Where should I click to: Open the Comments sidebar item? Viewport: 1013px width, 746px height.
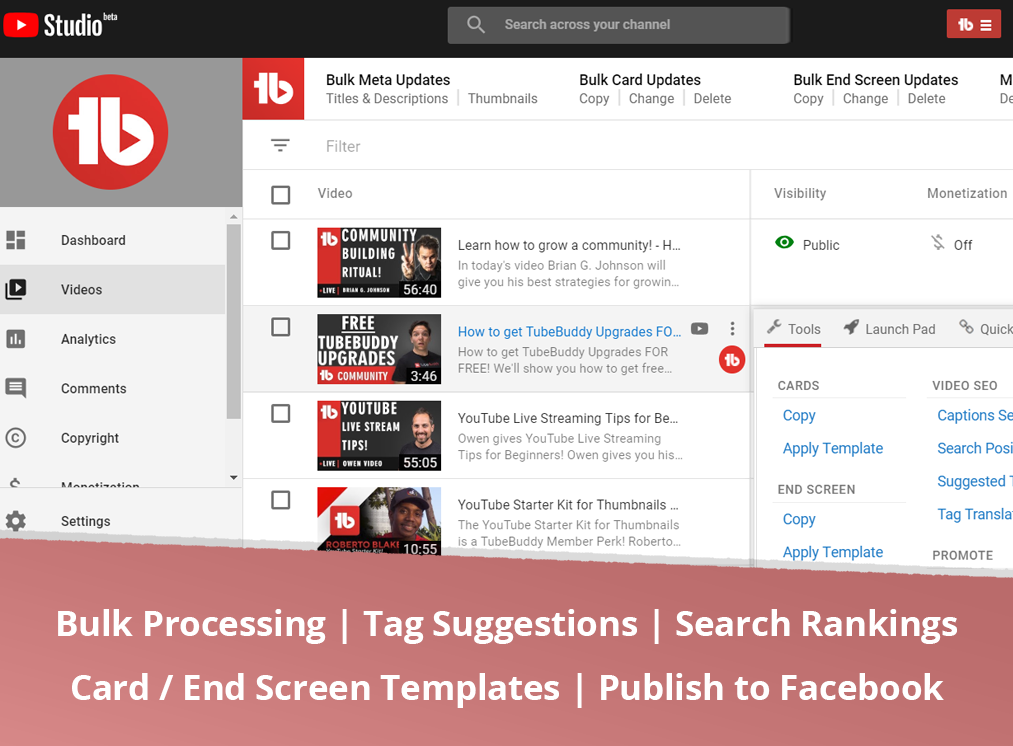[112, 388]
